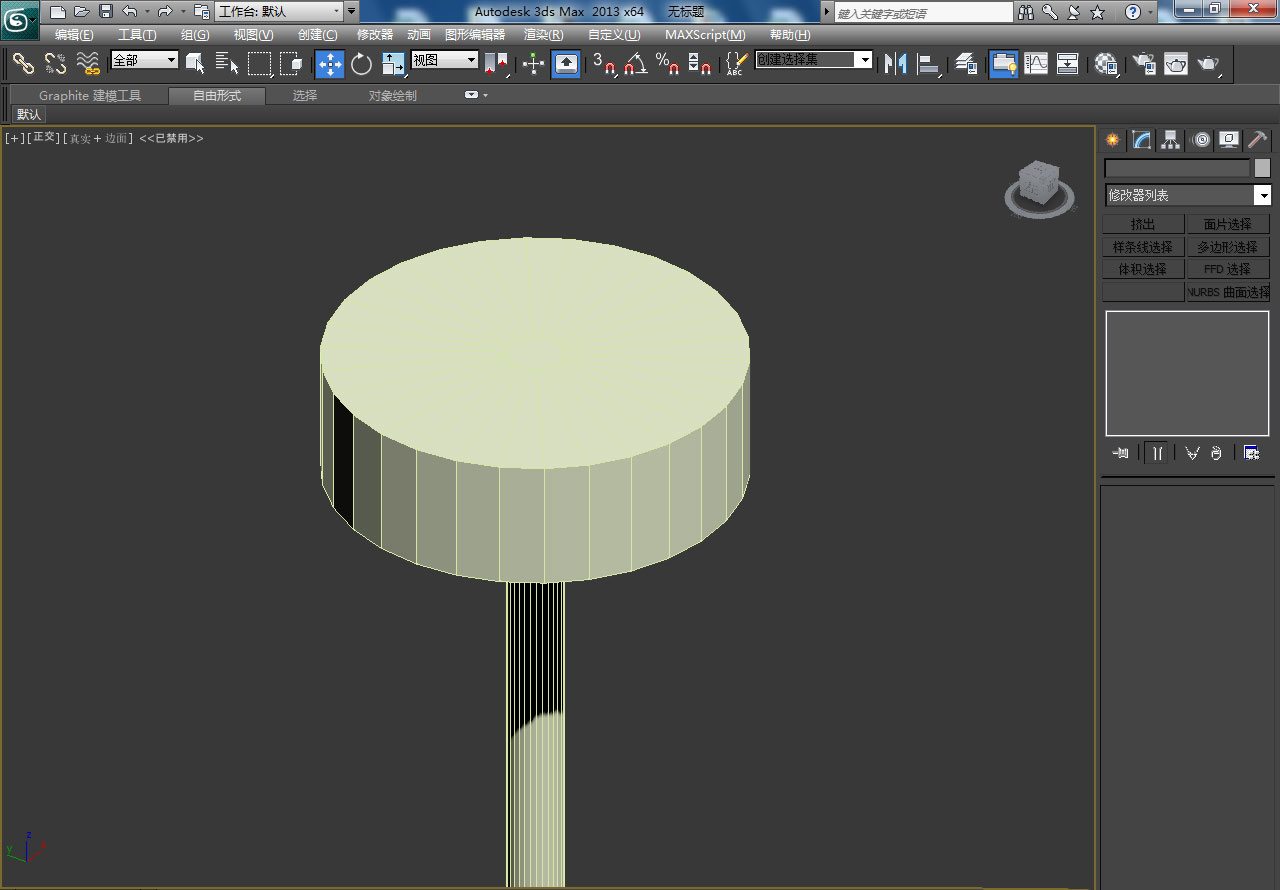Activate the Select Object tool
Image resolution: width=1280 pixels, height=890 pixels.
coord(196,64)
